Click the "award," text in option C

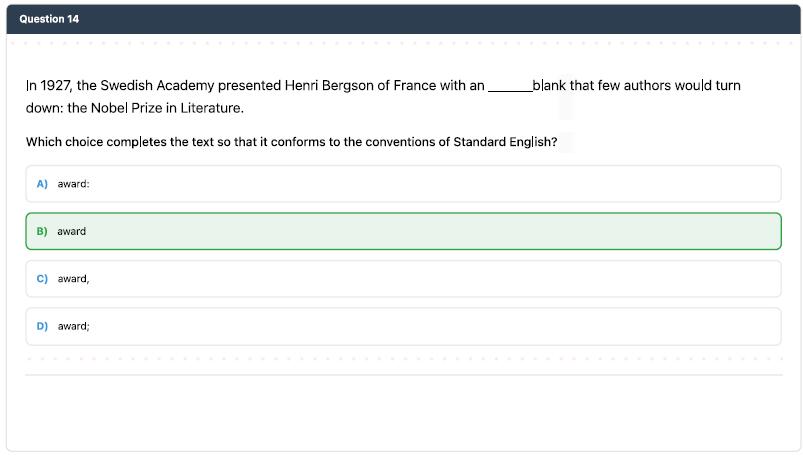tap(74, 279)
